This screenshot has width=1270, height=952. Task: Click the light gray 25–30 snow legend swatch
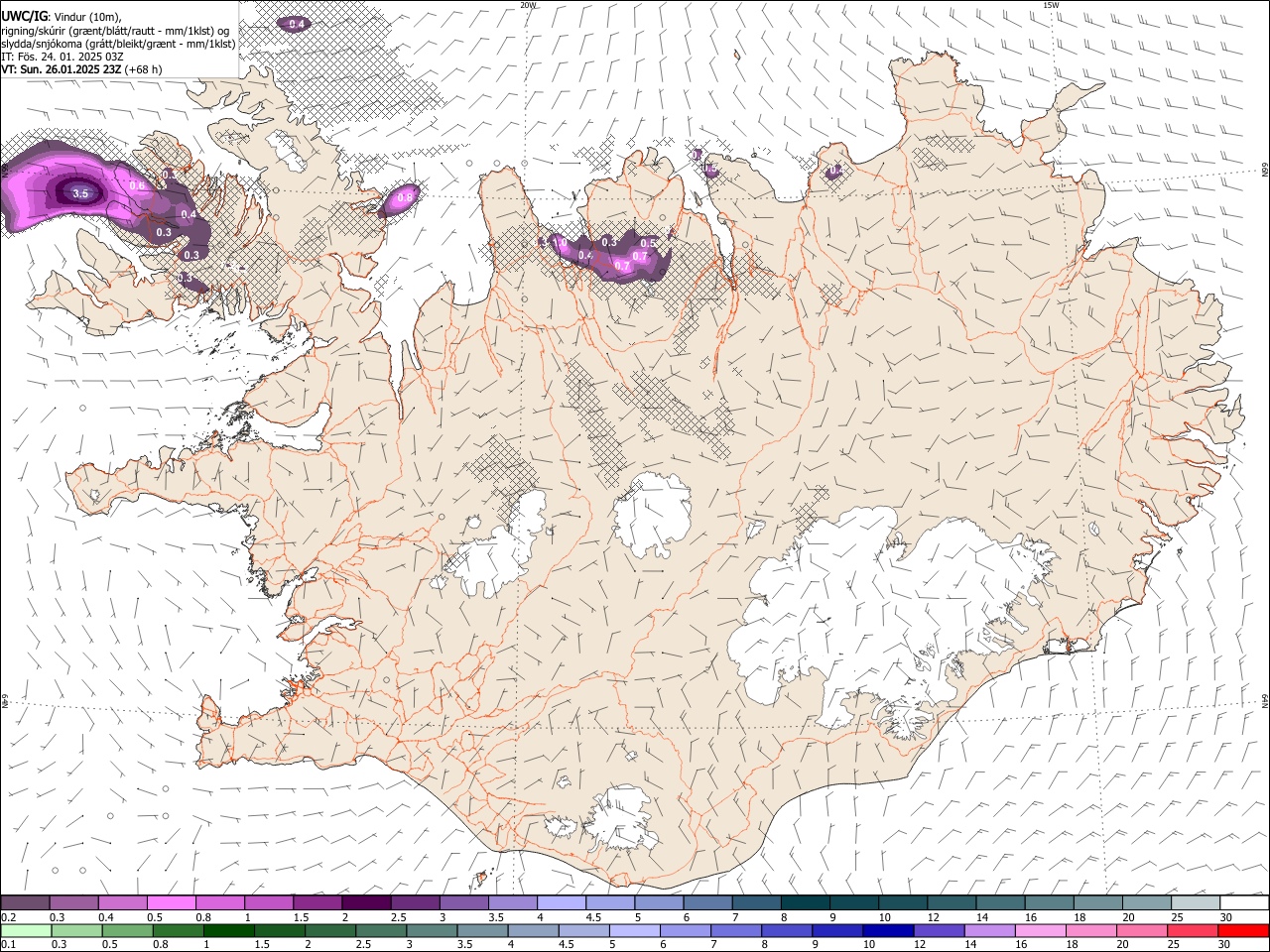tap(1196, 902)
